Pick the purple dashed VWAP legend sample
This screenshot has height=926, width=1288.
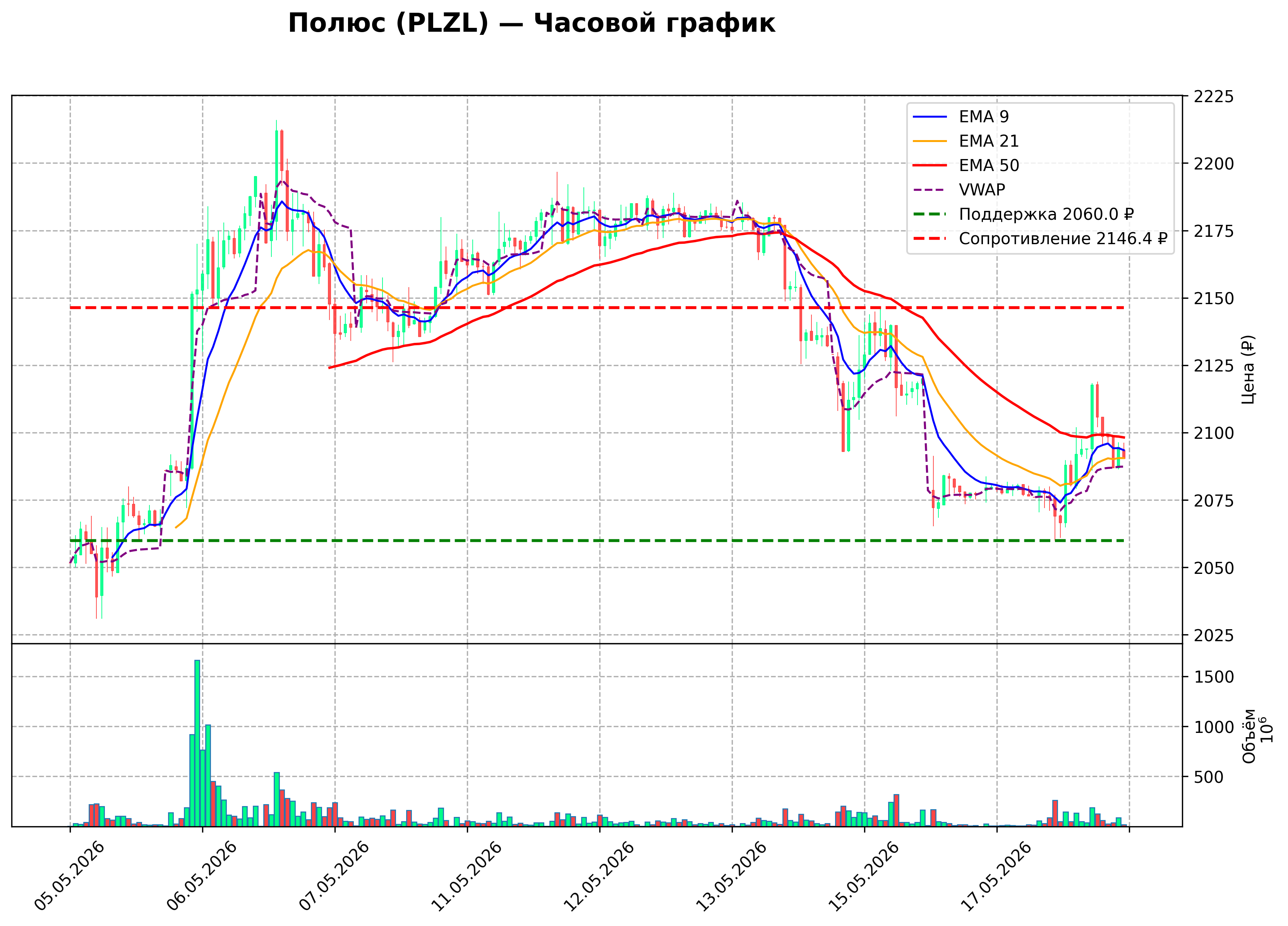pyautogui.click(x=930, y=190)
